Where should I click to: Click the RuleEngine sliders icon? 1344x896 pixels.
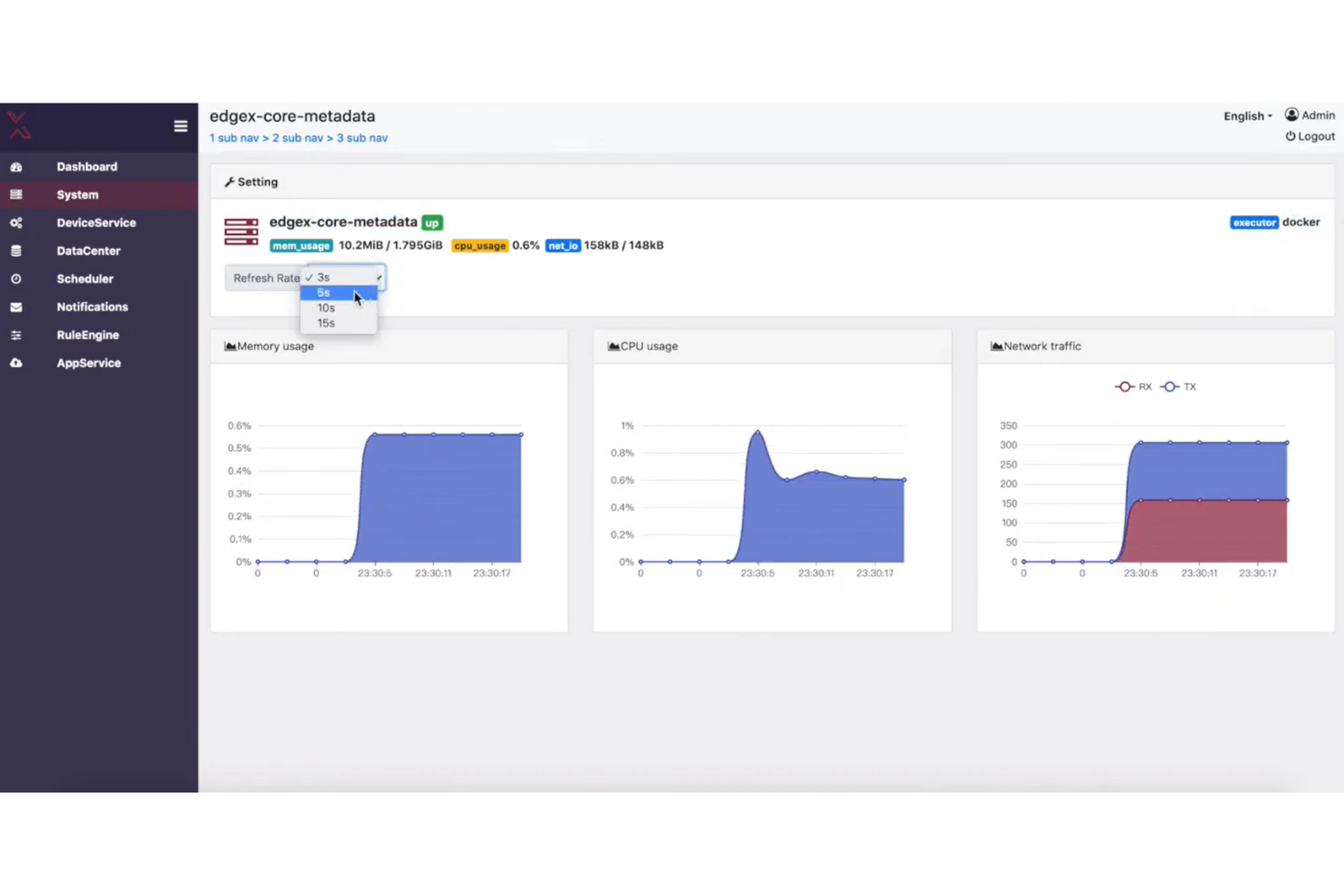(16, 335)
